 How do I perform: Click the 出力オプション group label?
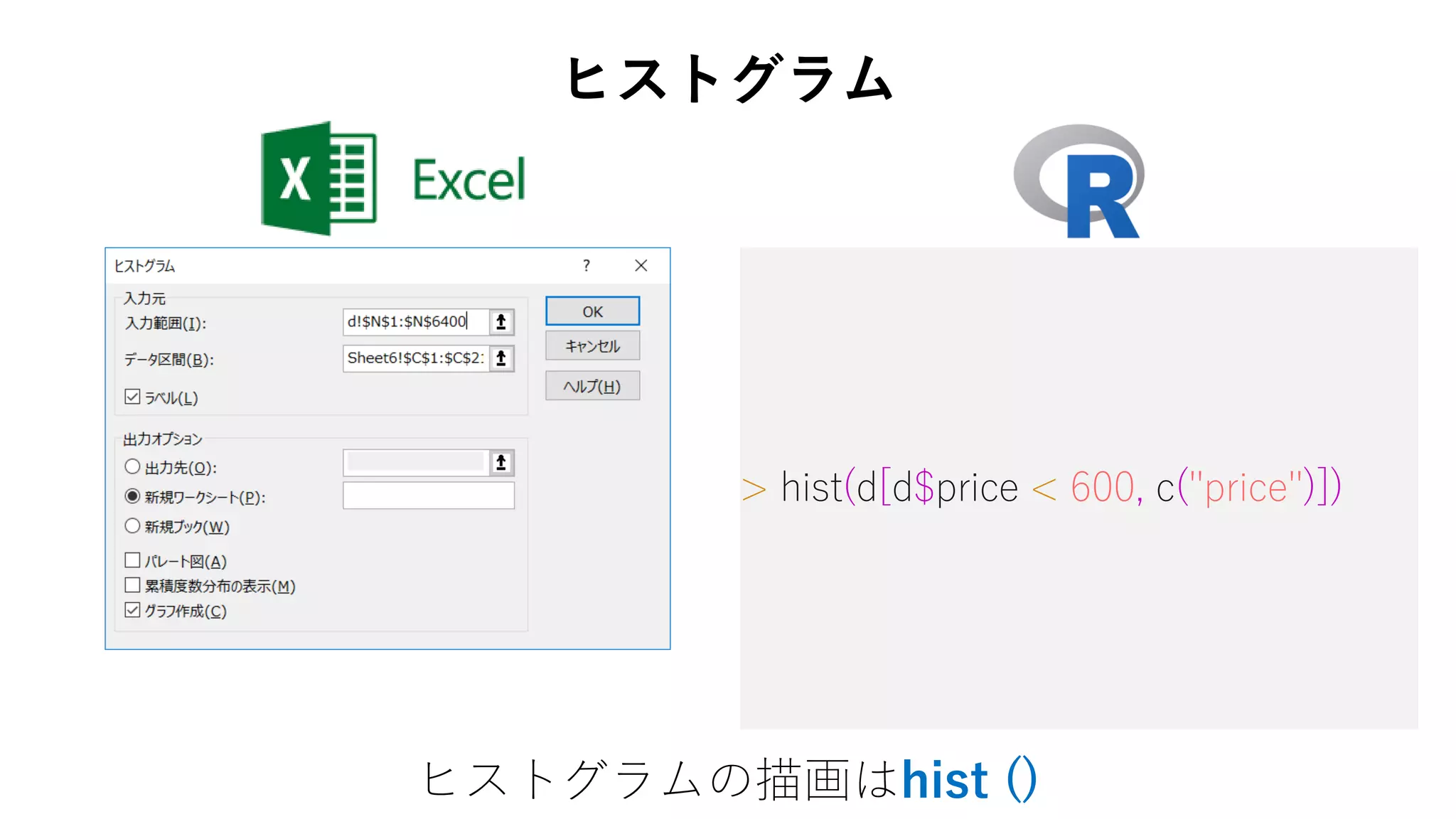[163, 439]
